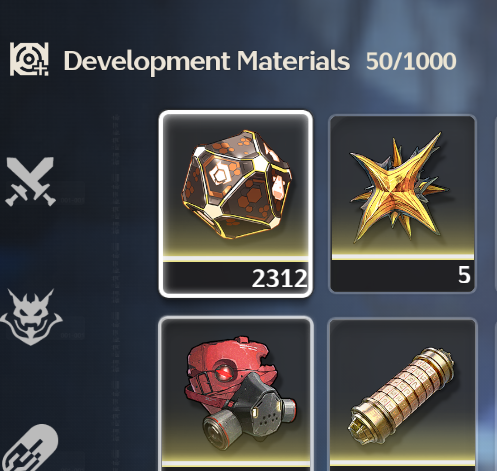The height and width of the screenshot is (471, 497).
Task: Click the quantity 5 label
Action: click(x=464, y=275)
